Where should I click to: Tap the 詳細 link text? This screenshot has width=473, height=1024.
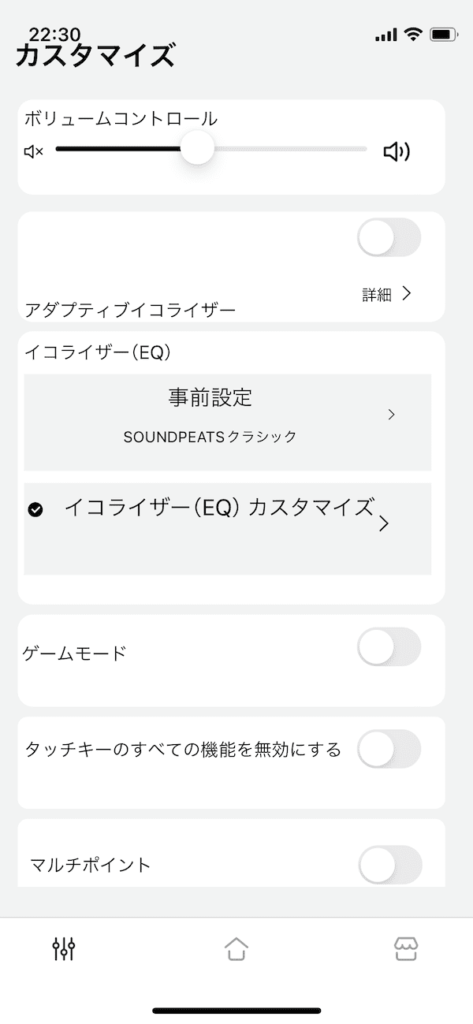click(377, 295)
